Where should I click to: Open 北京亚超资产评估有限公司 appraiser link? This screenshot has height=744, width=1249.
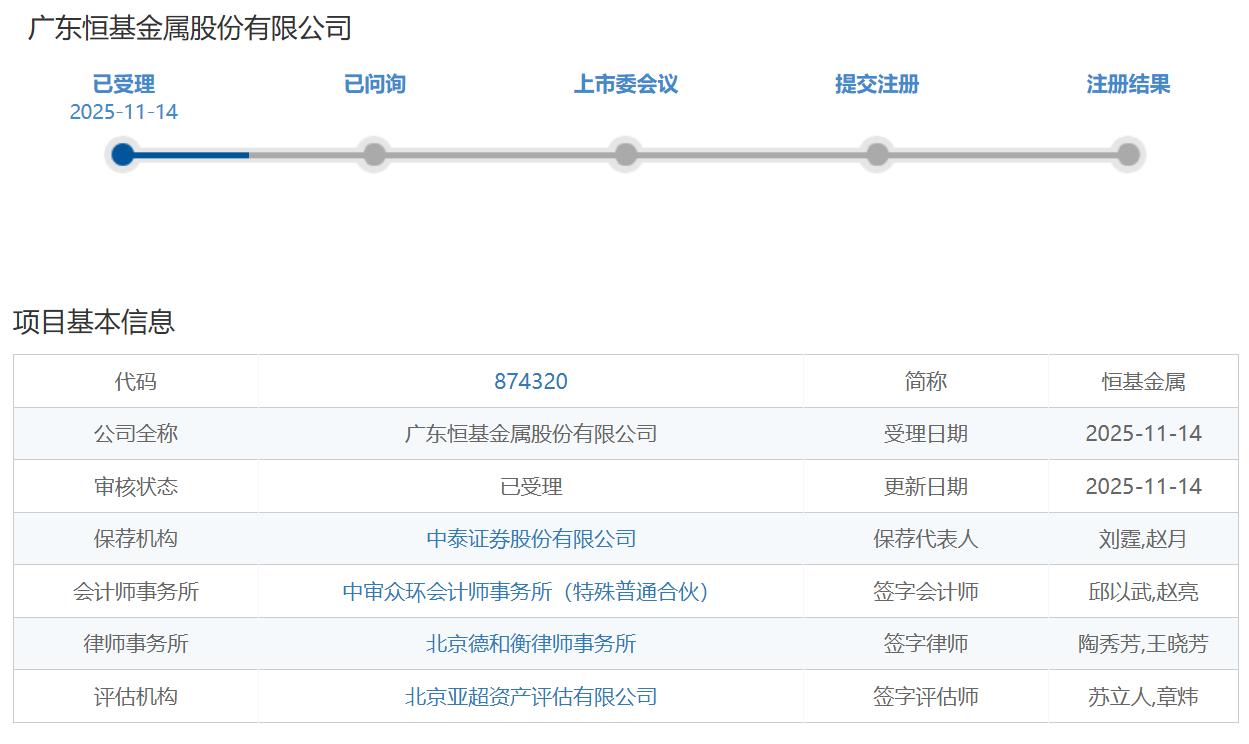(x=531, y=697)
